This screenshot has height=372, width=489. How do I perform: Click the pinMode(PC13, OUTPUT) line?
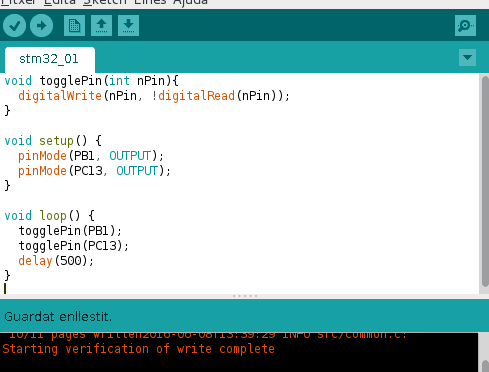tap(94, 171)
